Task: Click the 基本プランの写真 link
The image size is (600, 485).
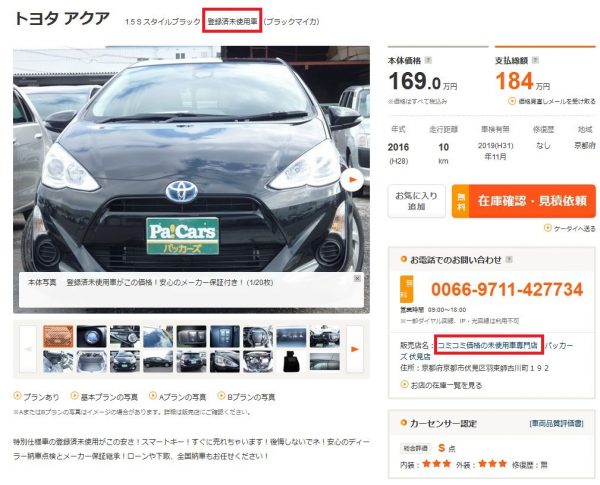Action: 104,397
